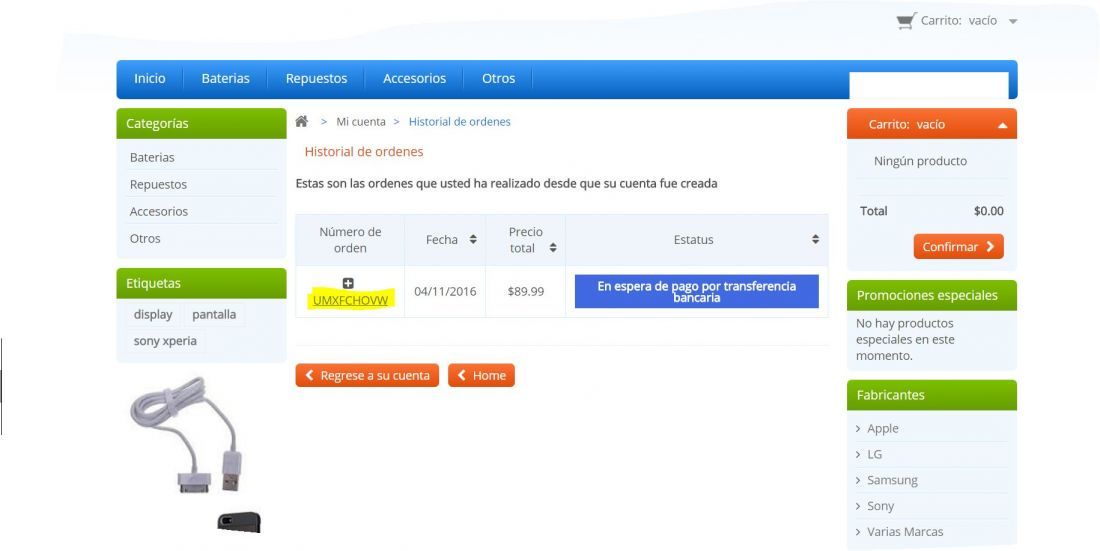The width and height of the screenshot is (1100, 551).
Task: Open LG manufacturer link
Action: (x=875, y=454)
